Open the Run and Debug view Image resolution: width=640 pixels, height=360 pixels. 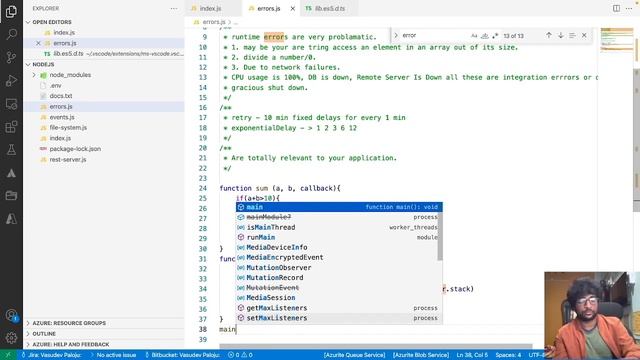point(11,80)
